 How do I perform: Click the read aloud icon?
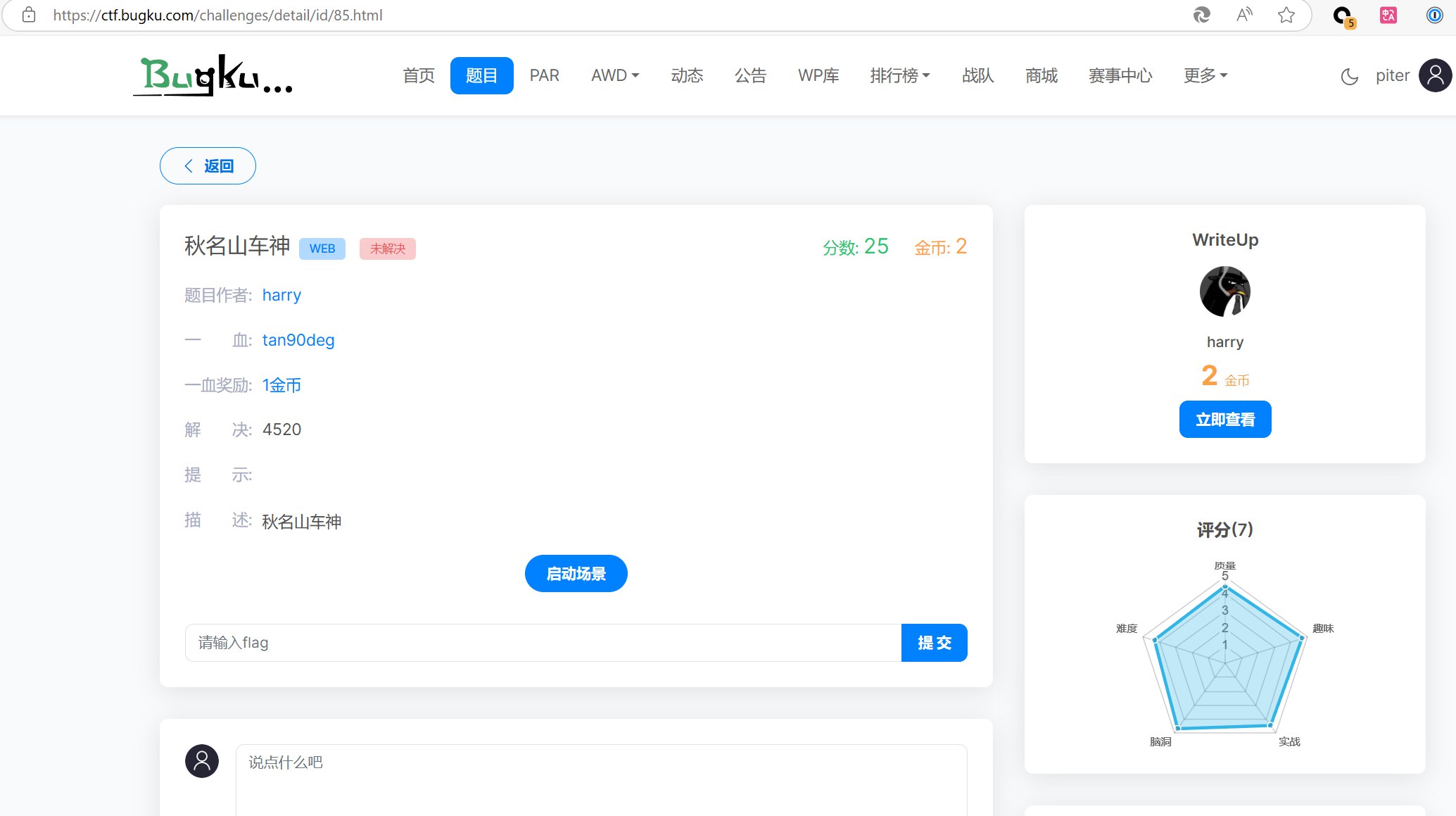(1244, 15)
